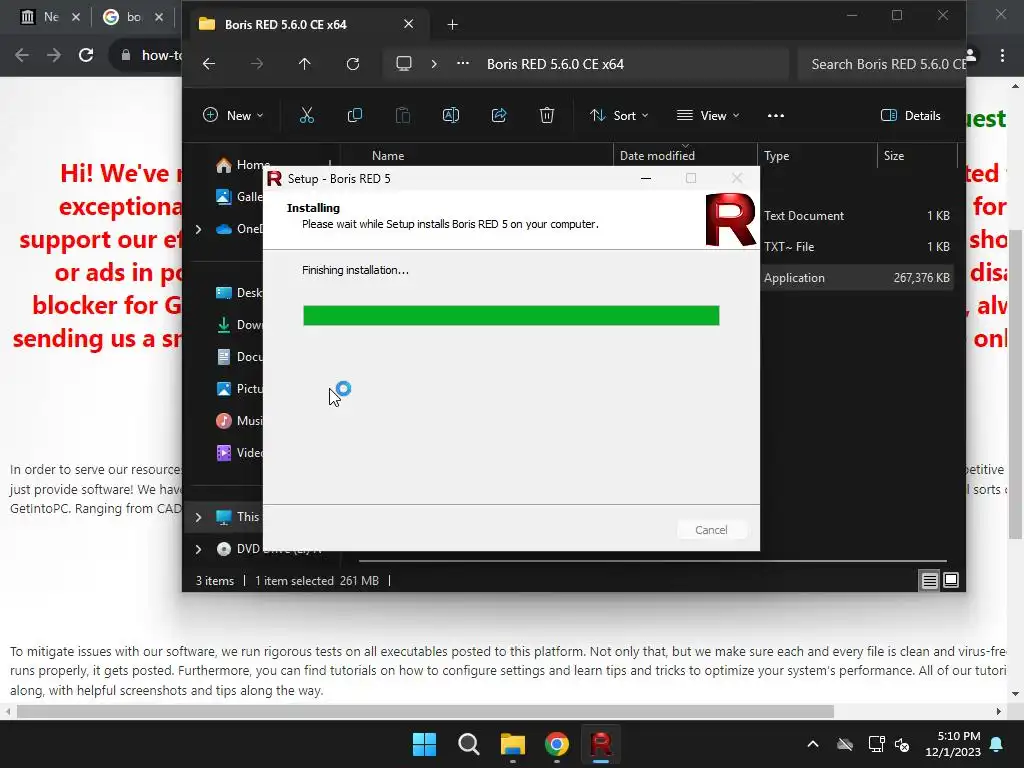Open the notification bell in the taskbar
The height and width of the screenshot is (768, 1024).
[997, 744]
